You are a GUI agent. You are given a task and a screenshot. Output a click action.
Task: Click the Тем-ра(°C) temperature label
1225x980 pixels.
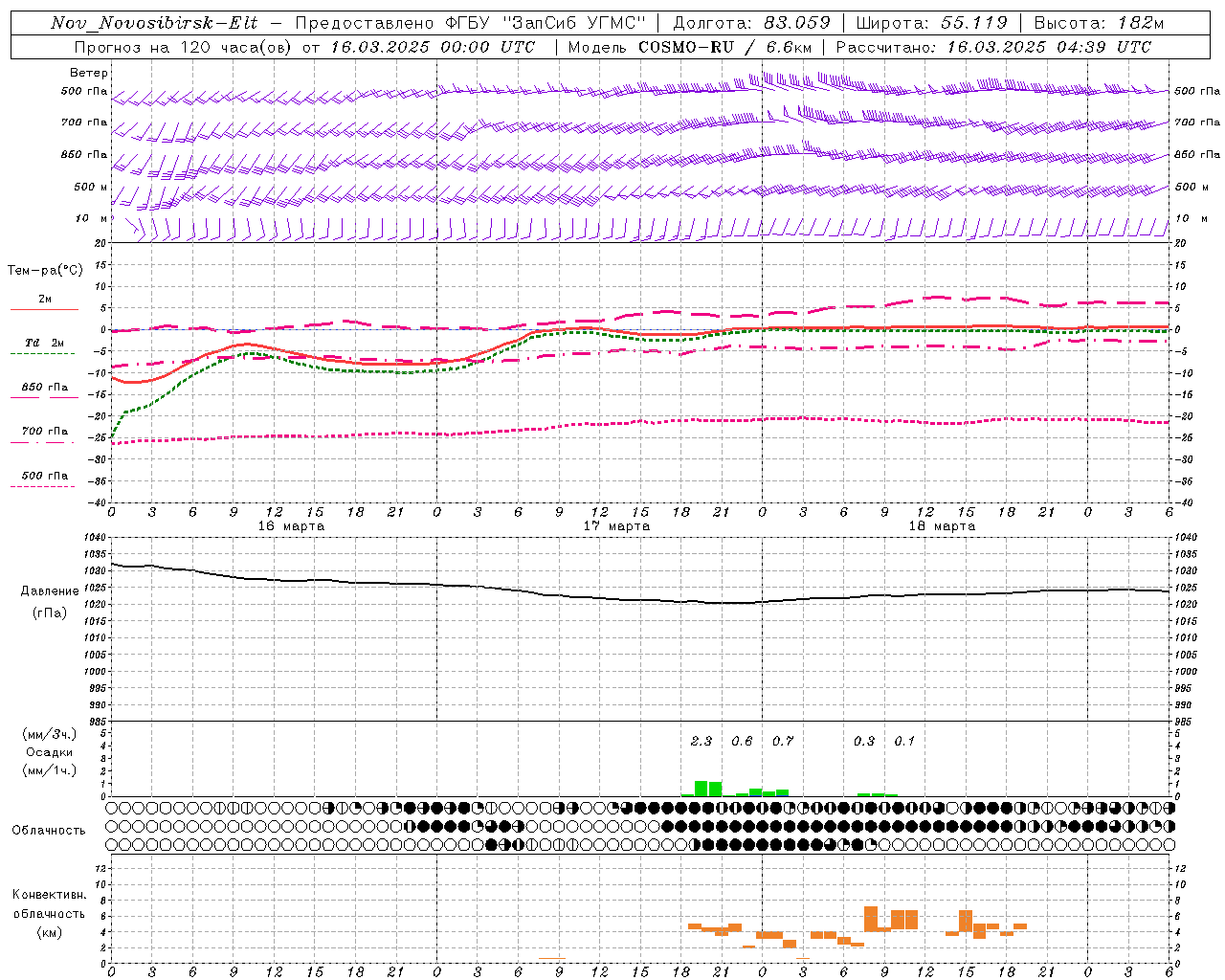tap(45, 271)
